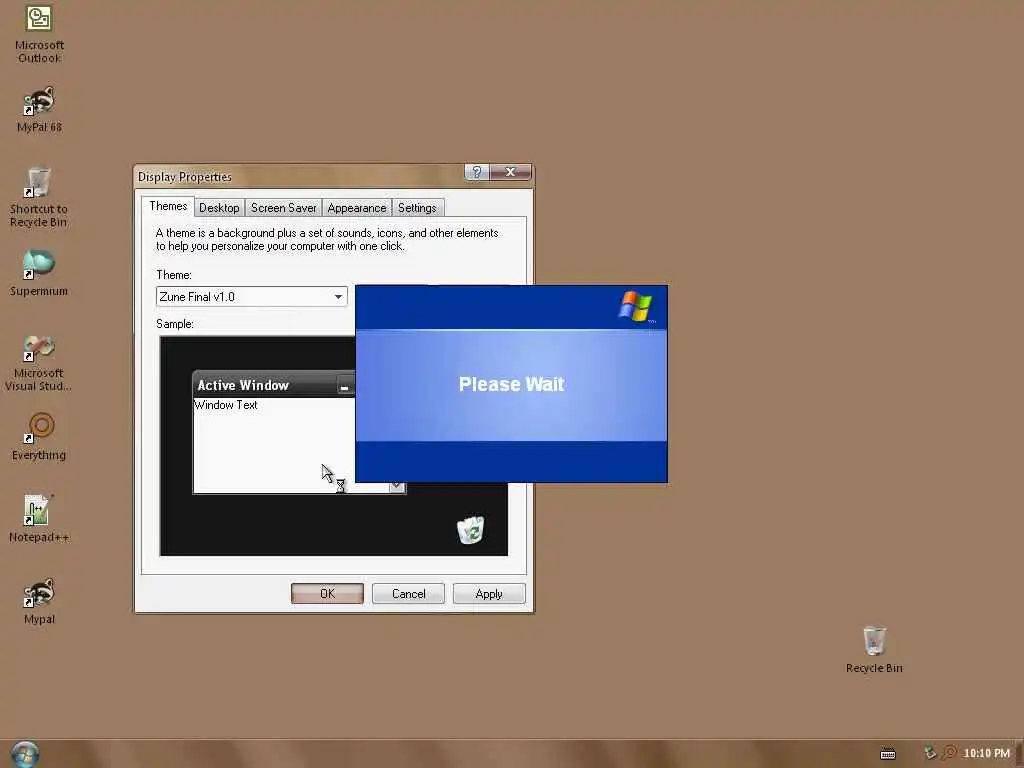
Task: Click the Apply button
Action: pyautogui.click(x=488, y=594)
